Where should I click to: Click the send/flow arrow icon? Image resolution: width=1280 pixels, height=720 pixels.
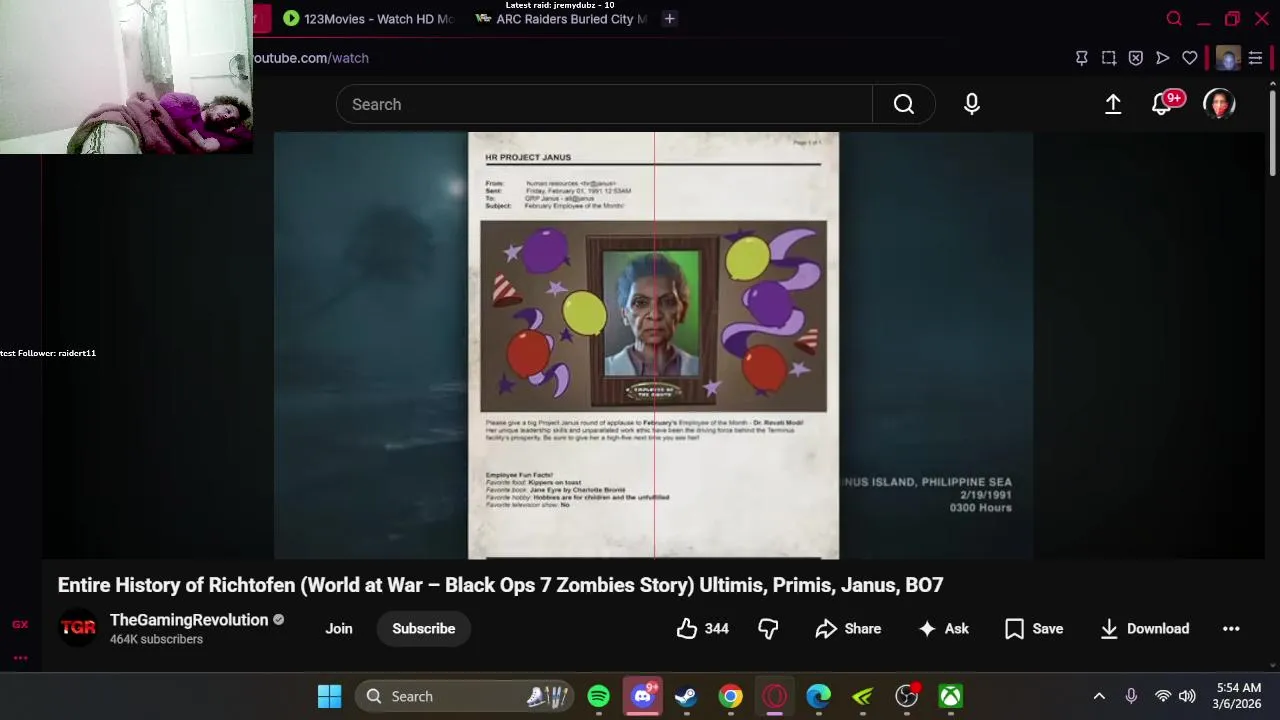click(x=1163, y=58)
